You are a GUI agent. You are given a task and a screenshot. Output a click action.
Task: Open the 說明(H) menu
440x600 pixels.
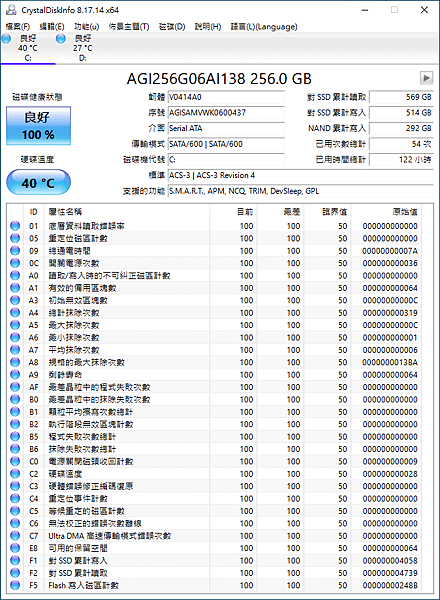(208, 26)
